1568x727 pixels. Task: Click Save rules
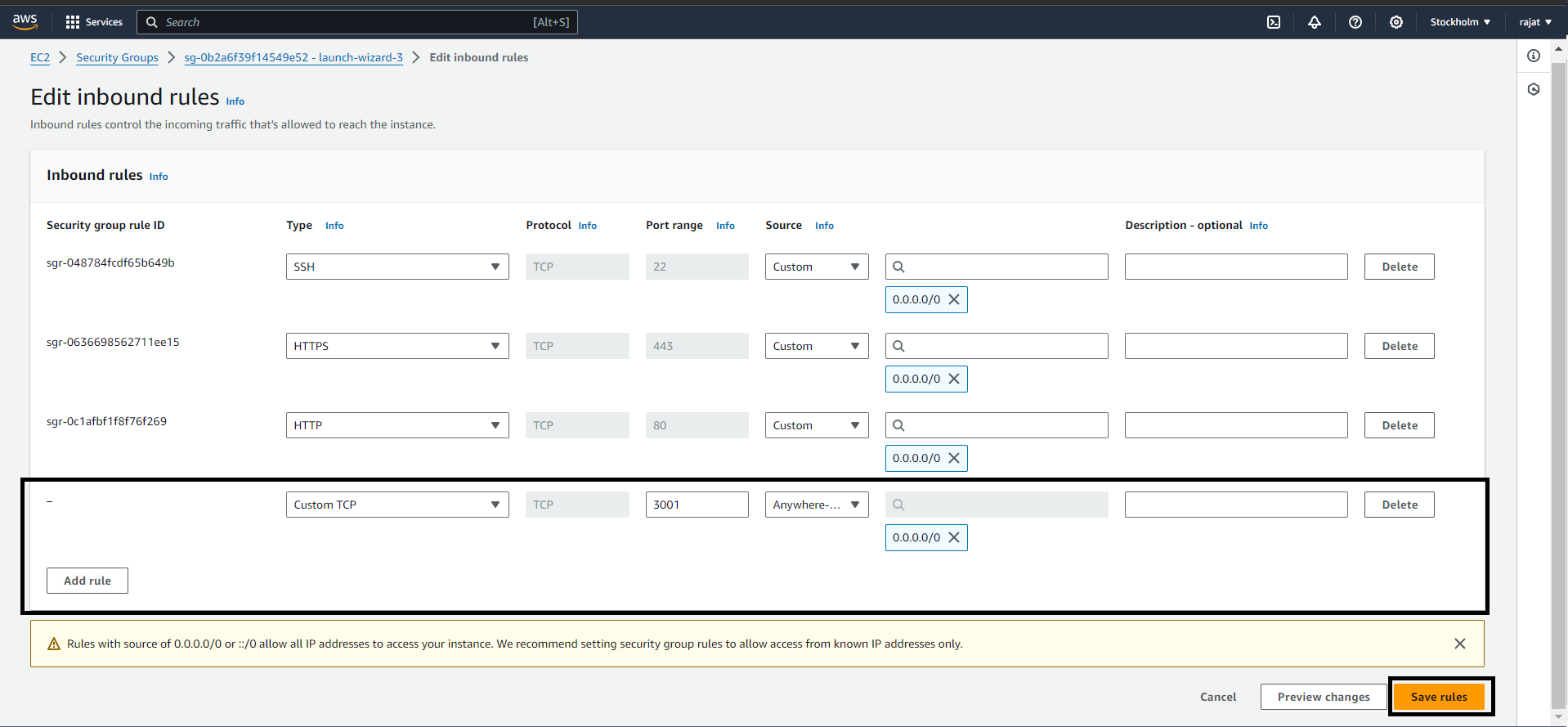tap(1439, 697)
